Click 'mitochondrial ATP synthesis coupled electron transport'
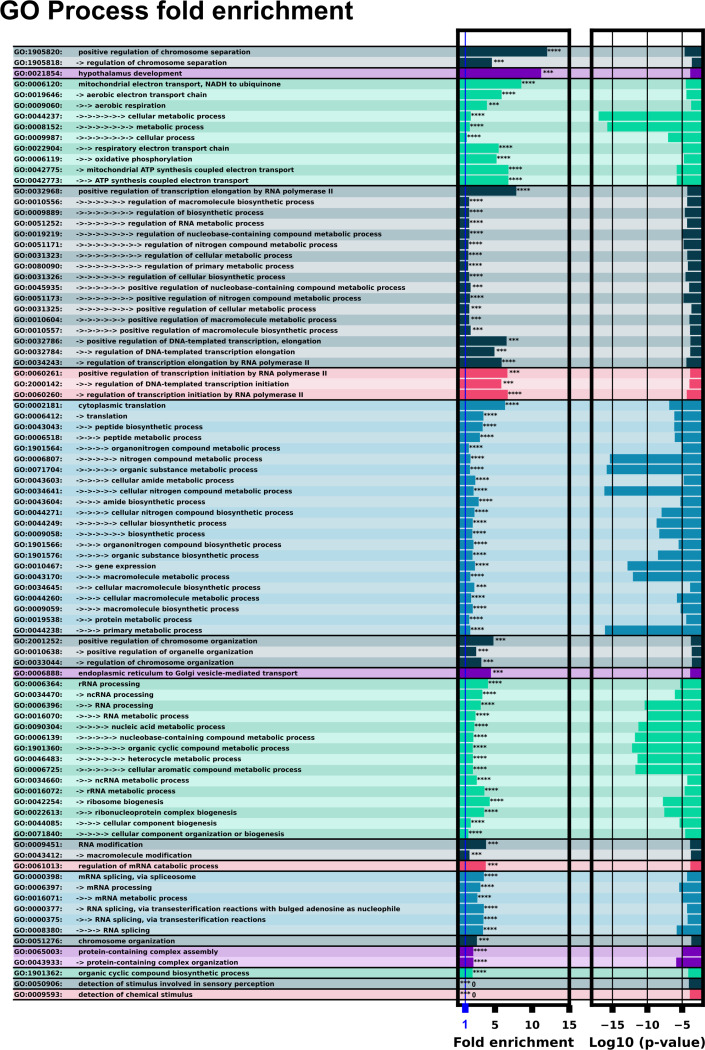705x1050 pixels. point(190,169)
